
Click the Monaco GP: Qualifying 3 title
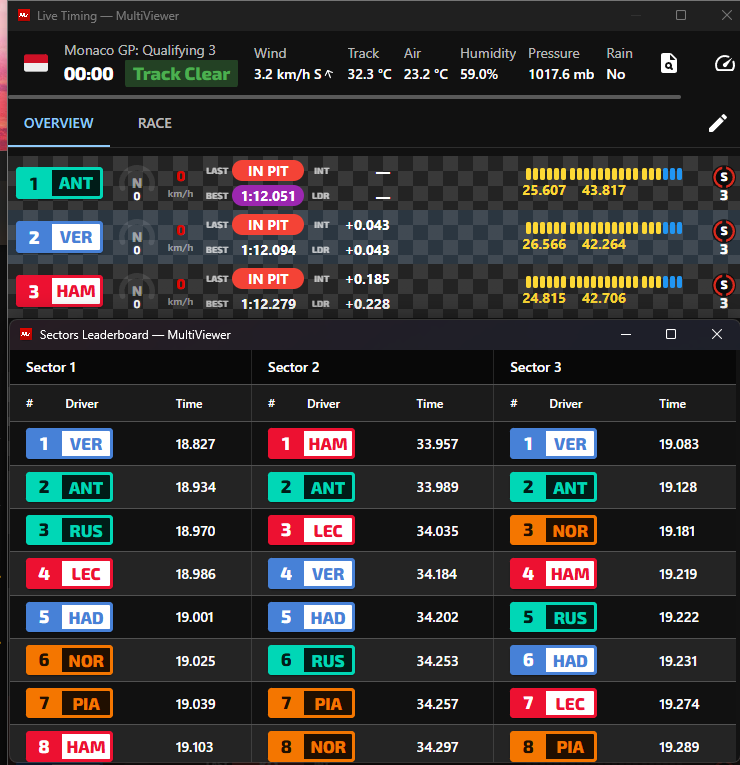[x=140, y=50]
